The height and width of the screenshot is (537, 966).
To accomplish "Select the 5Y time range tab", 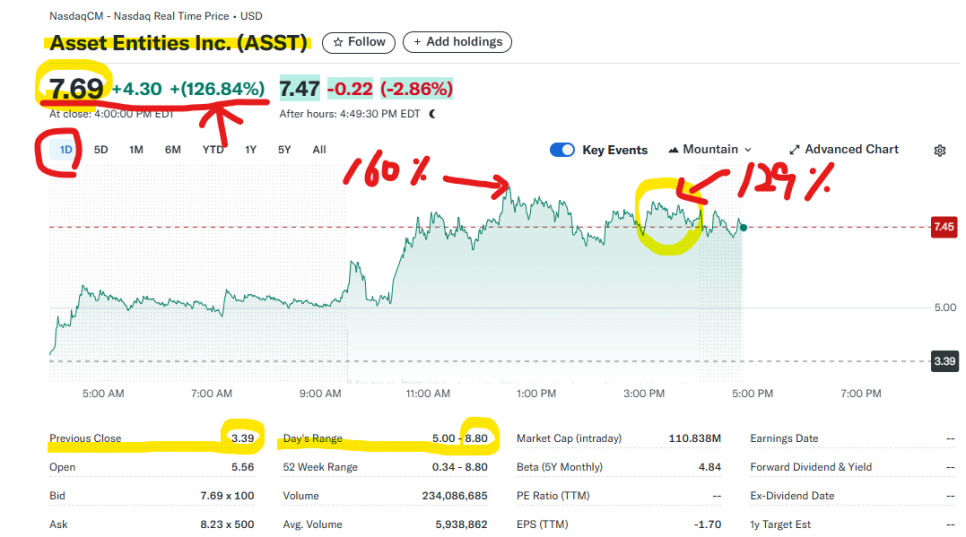I will (x=284, y=150).
